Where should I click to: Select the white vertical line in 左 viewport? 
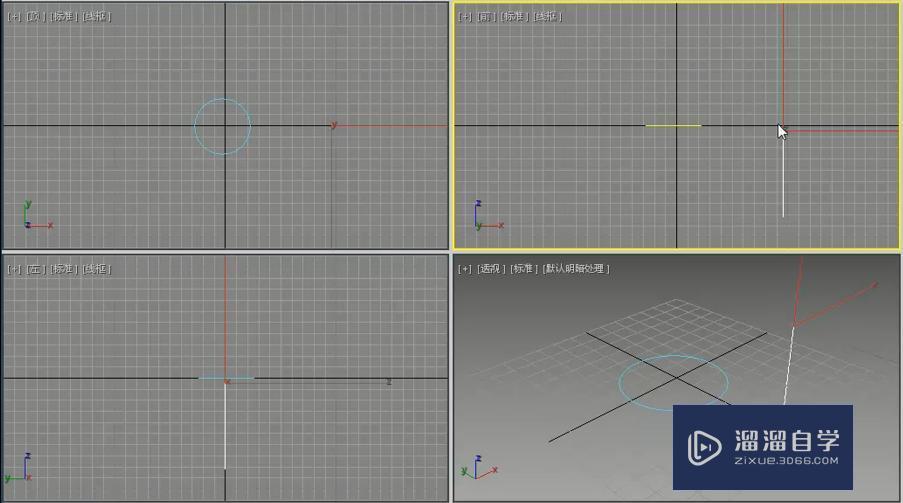(x=225, y=426)
